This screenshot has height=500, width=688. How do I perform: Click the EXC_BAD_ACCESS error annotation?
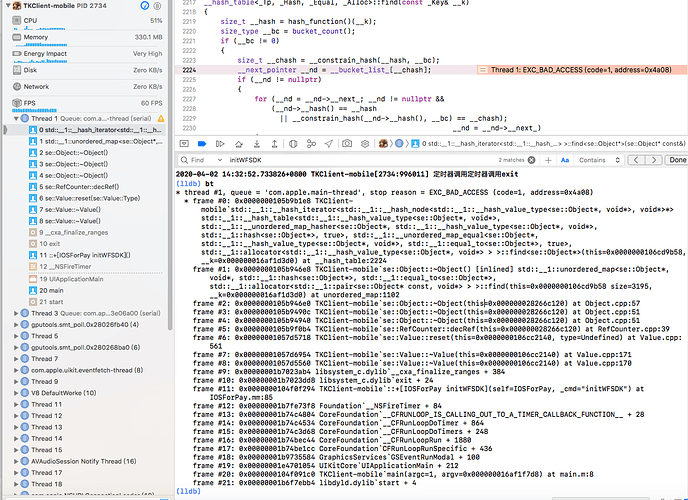(582, 70)
